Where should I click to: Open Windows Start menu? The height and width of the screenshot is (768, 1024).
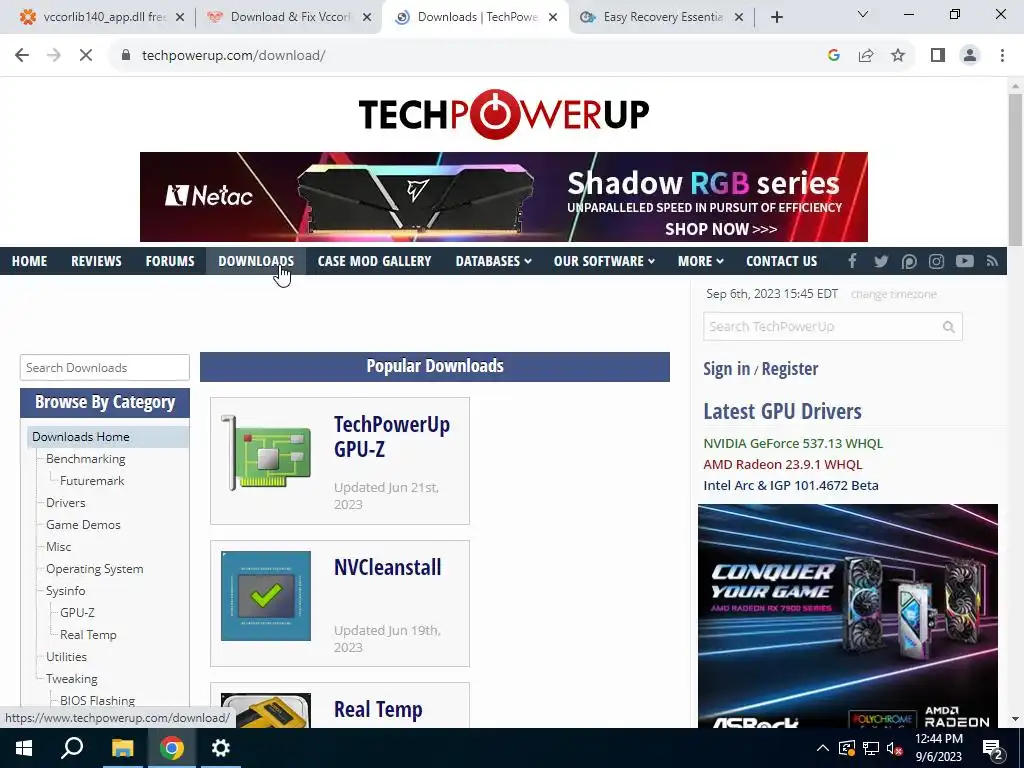[x=24, y=748]
